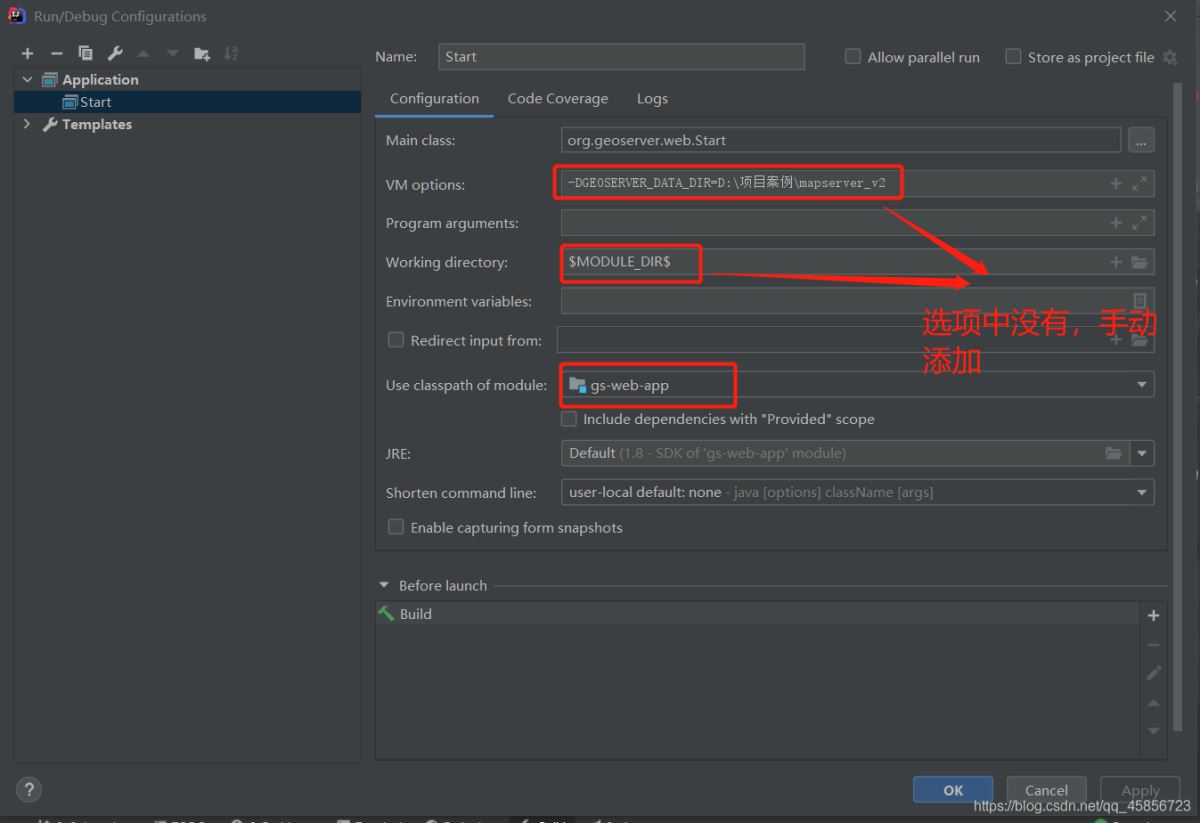Enable Allow parallel run checkbox
Screen dimensions: 1200x823
[x=853, y=57]
